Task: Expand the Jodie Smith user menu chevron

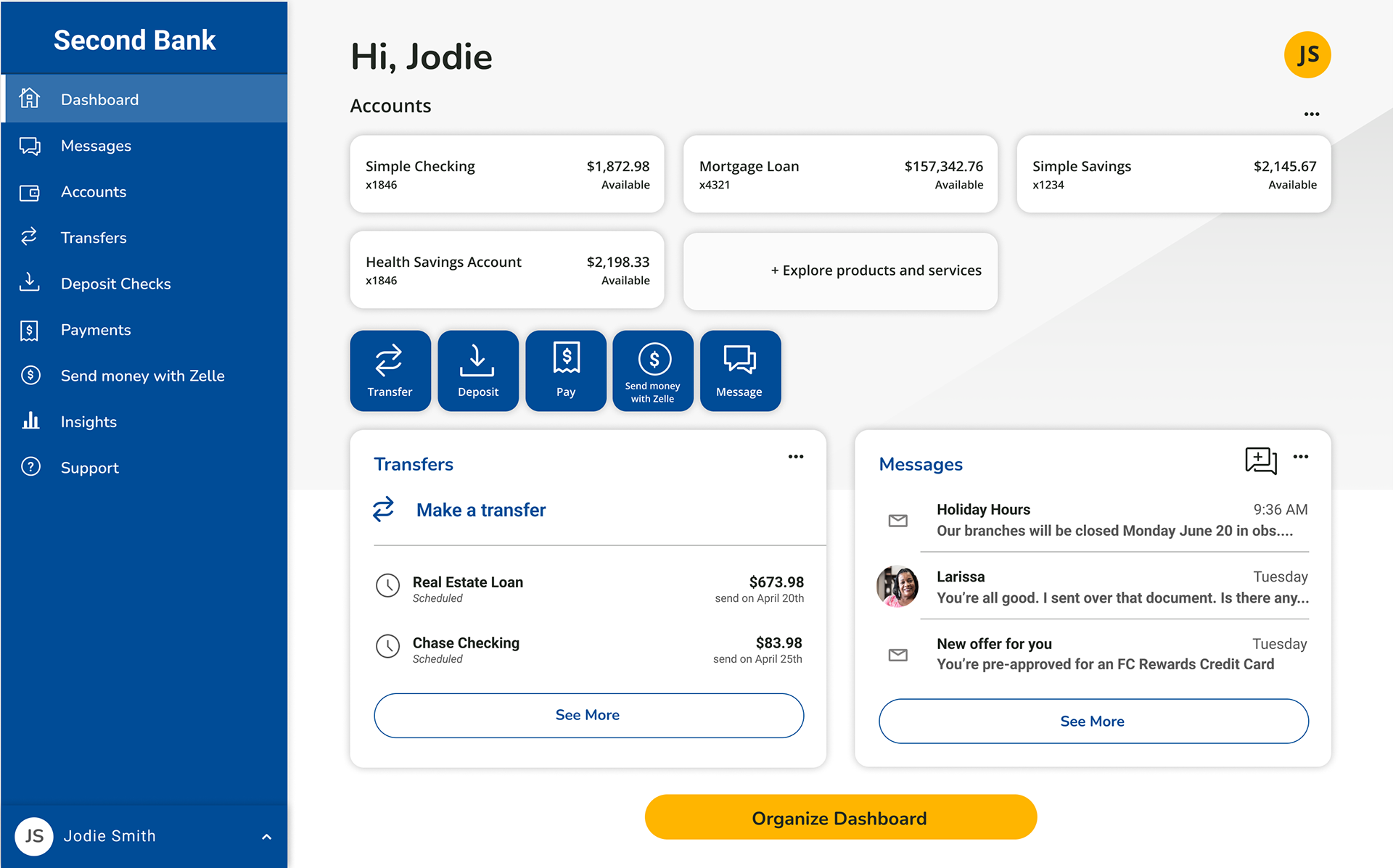Action: pyautogui.click(x=266, y=836)
